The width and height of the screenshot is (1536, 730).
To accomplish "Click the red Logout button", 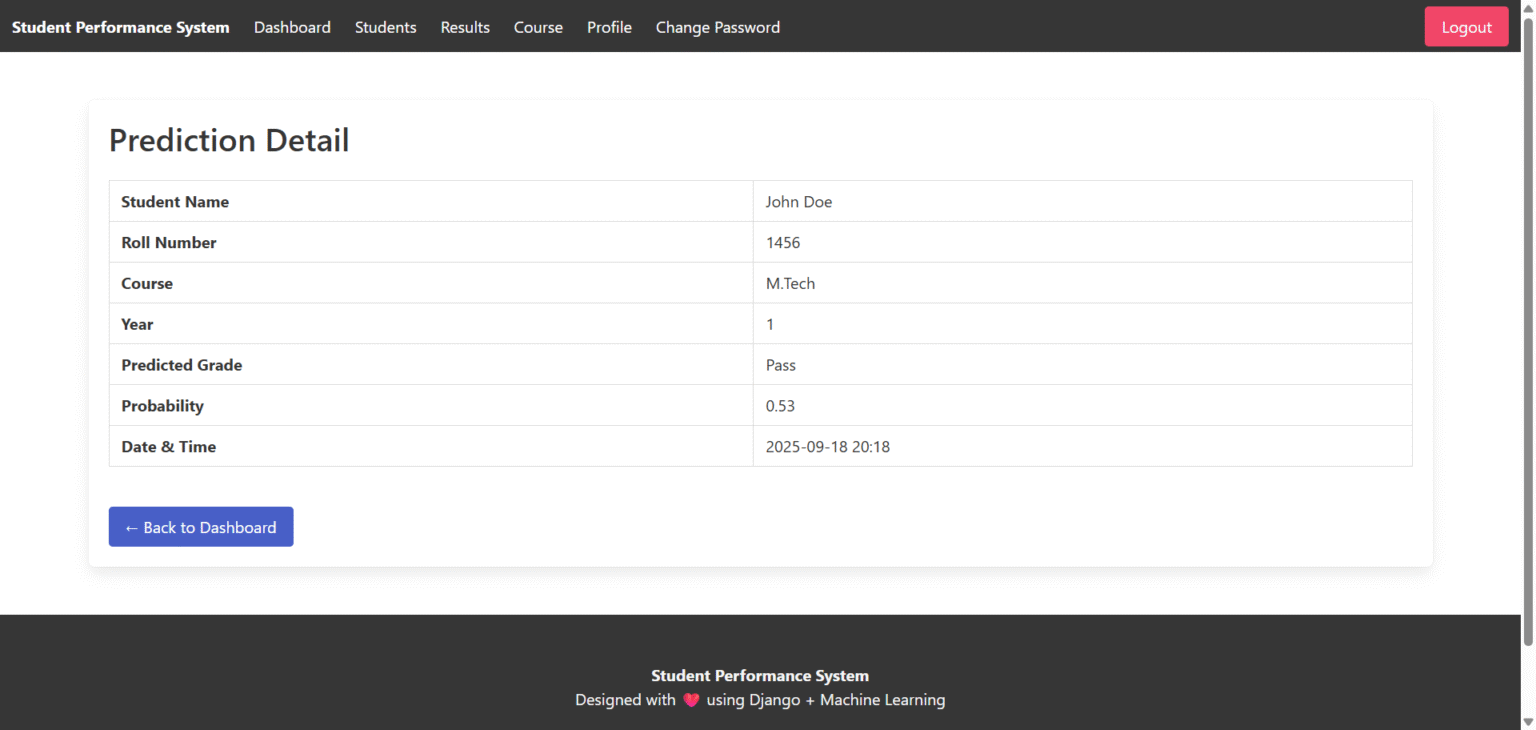I will (x=1466, y=26).
